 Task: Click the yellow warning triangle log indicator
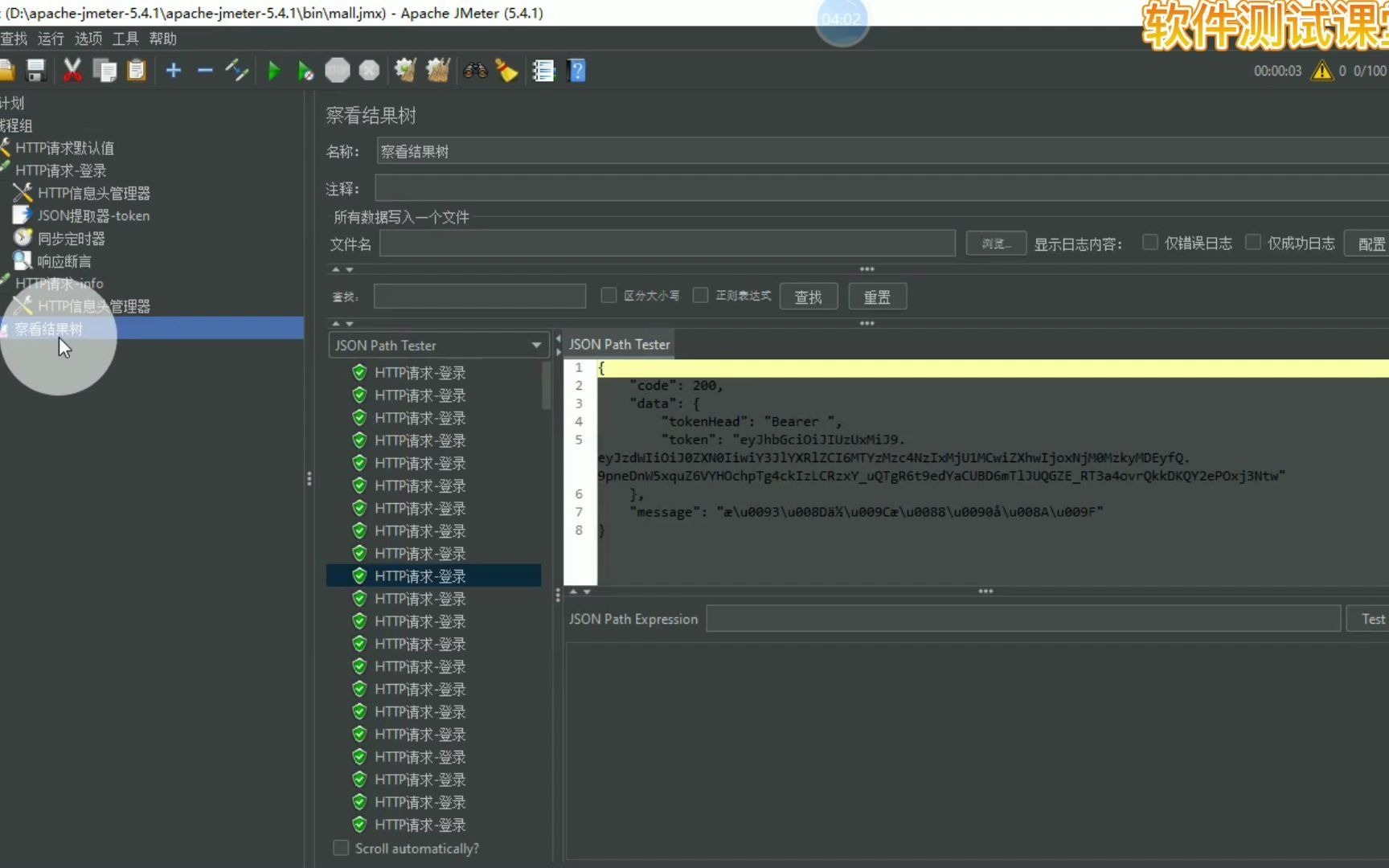[x=1321, y=71]
